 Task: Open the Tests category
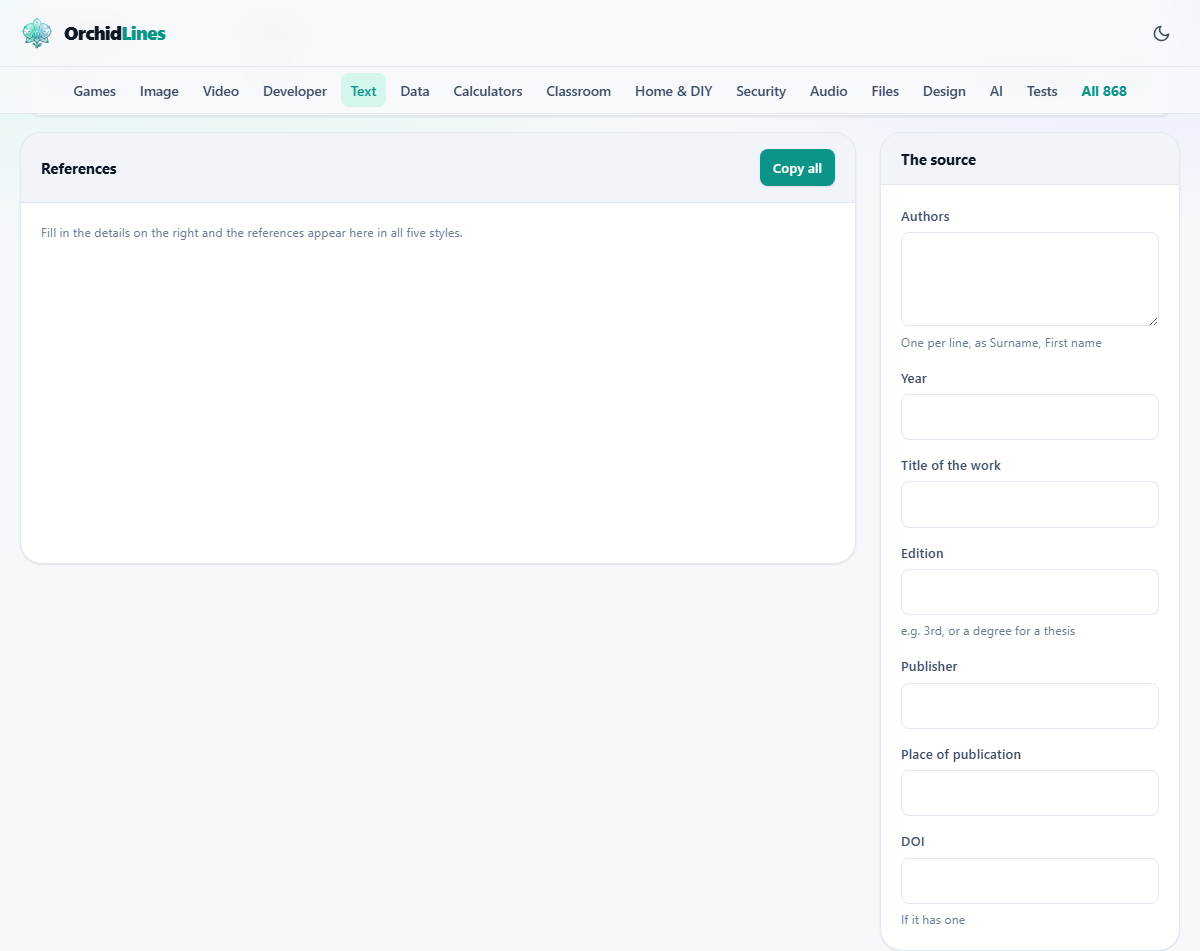pyautogui.click(x=1042, y=91)
